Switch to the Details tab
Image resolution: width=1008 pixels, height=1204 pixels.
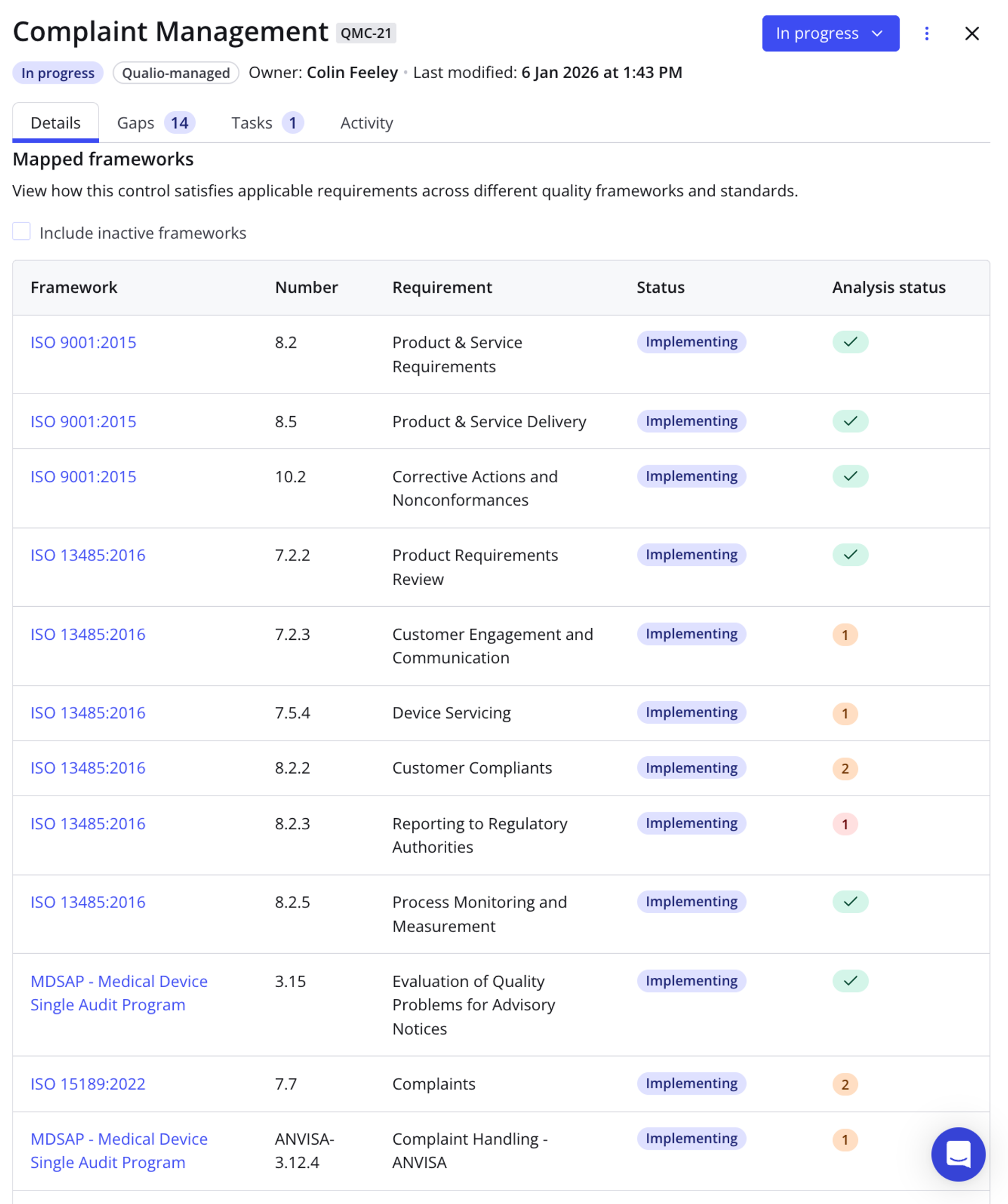coord(56,122)
